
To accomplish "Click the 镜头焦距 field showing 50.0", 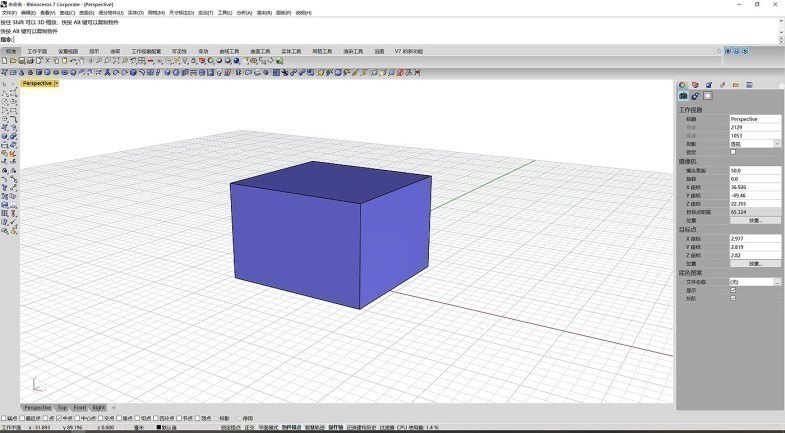I will click(x=755, y=170).
